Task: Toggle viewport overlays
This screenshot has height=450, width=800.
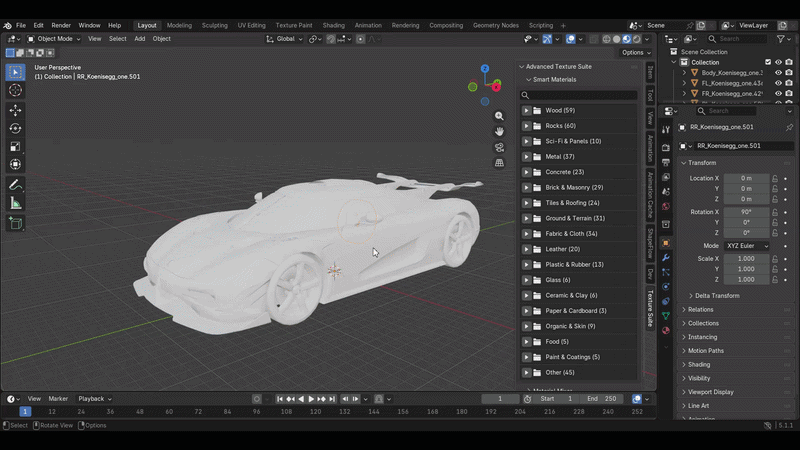Action: click(570, 39)
